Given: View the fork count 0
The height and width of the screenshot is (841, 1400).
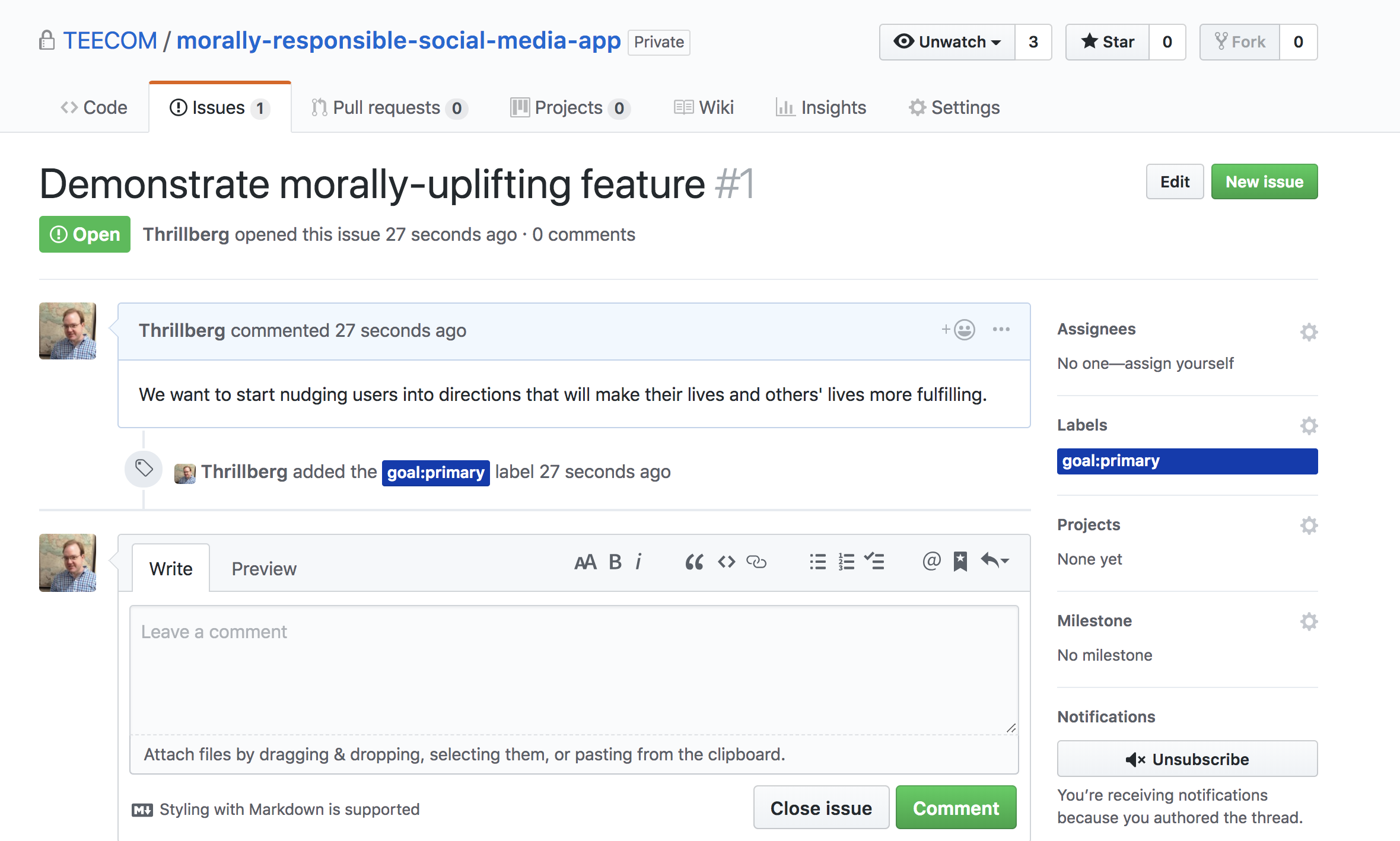Looking at the screenshot, I should (x=1299, y=42).
